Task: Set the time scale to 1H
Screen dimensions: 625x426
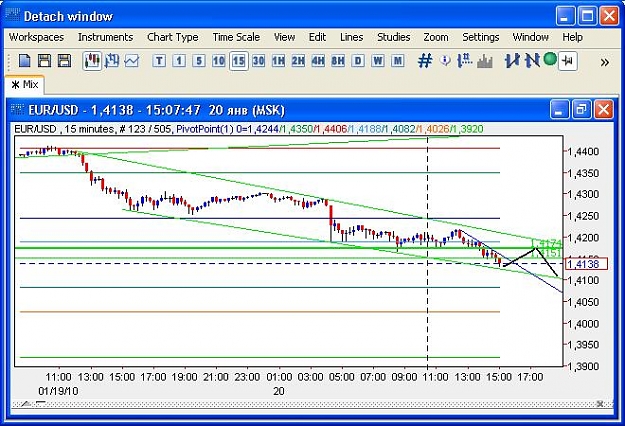Action: pyautogui.click(x=278, y=61)
